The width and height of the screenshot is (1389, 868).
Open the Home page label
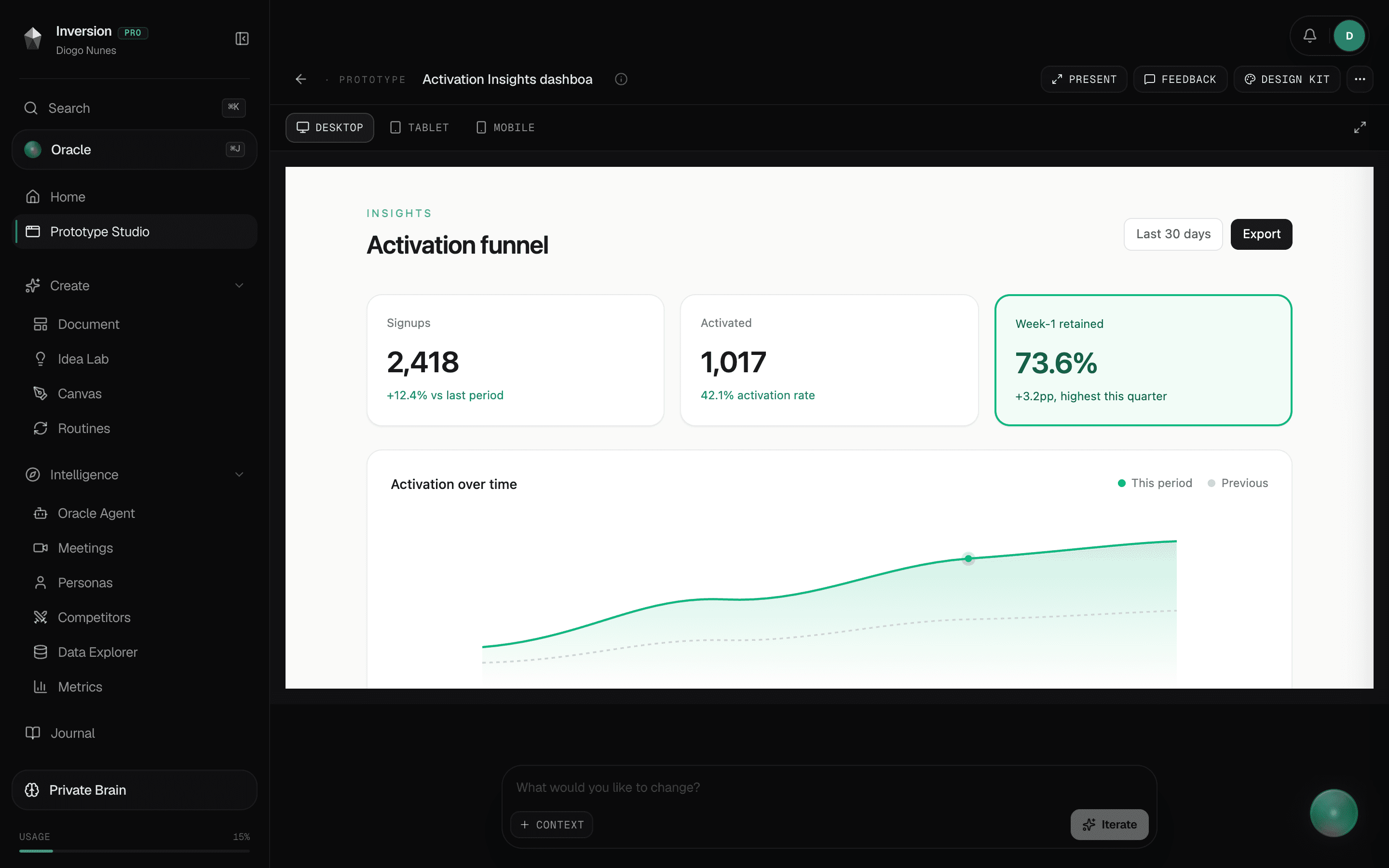(x=68, y=197)
